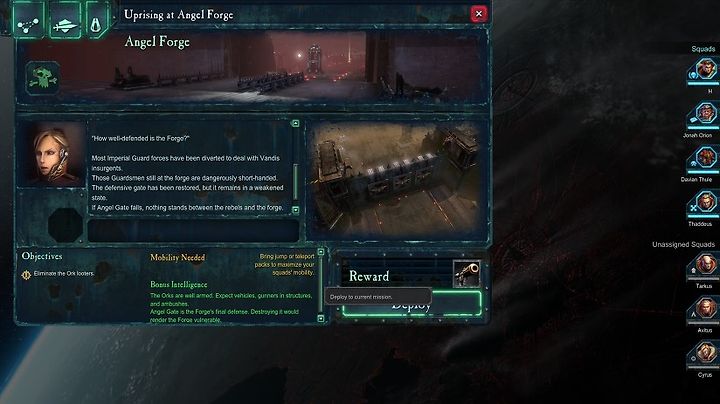Viewport: 720px width, 404px height.
Task: Select Thaddeus squad portrait
Action: tap(705, 202)
